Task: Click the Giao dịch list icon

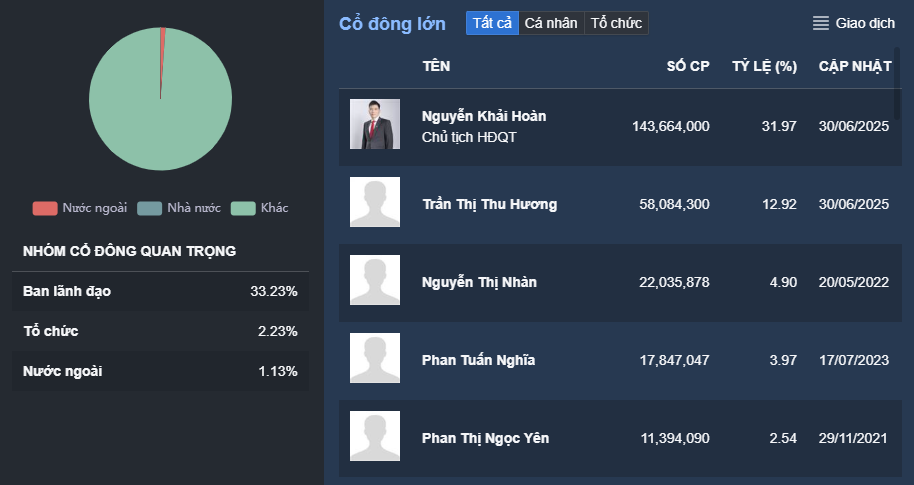Action: (x=821, y=23)
